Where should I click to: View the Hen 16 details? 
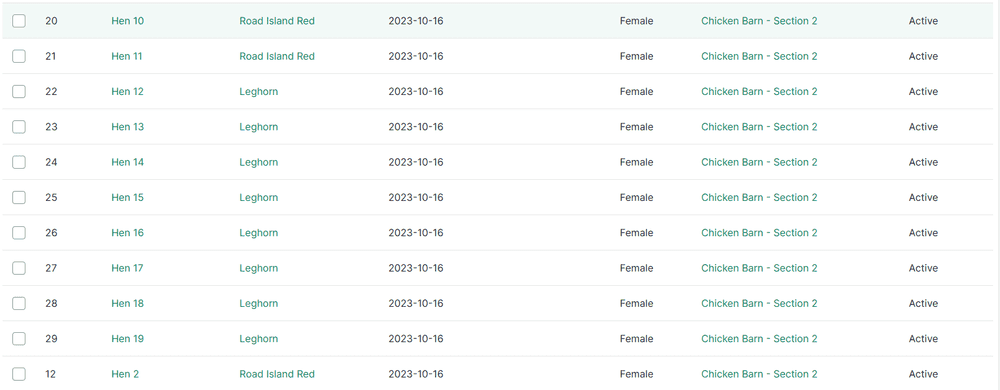point(128,233)
